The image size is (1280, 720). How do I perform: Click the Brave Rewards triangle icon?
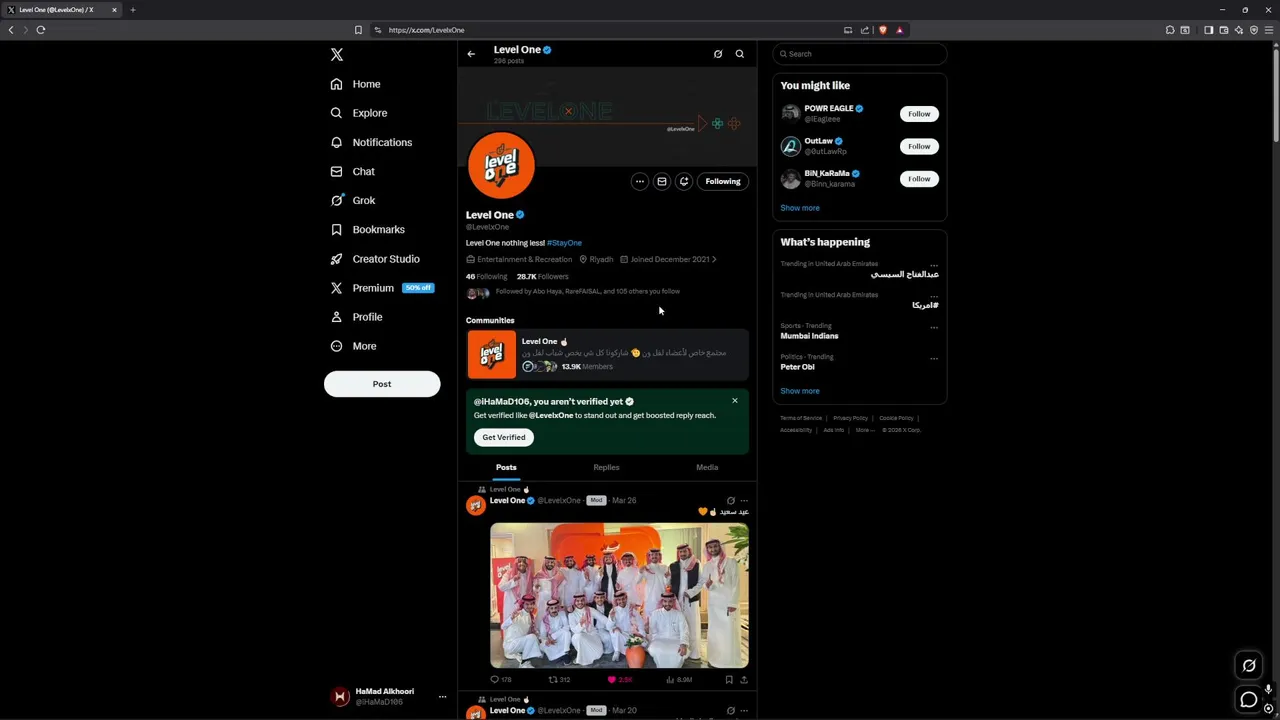[x=899, y=30]
